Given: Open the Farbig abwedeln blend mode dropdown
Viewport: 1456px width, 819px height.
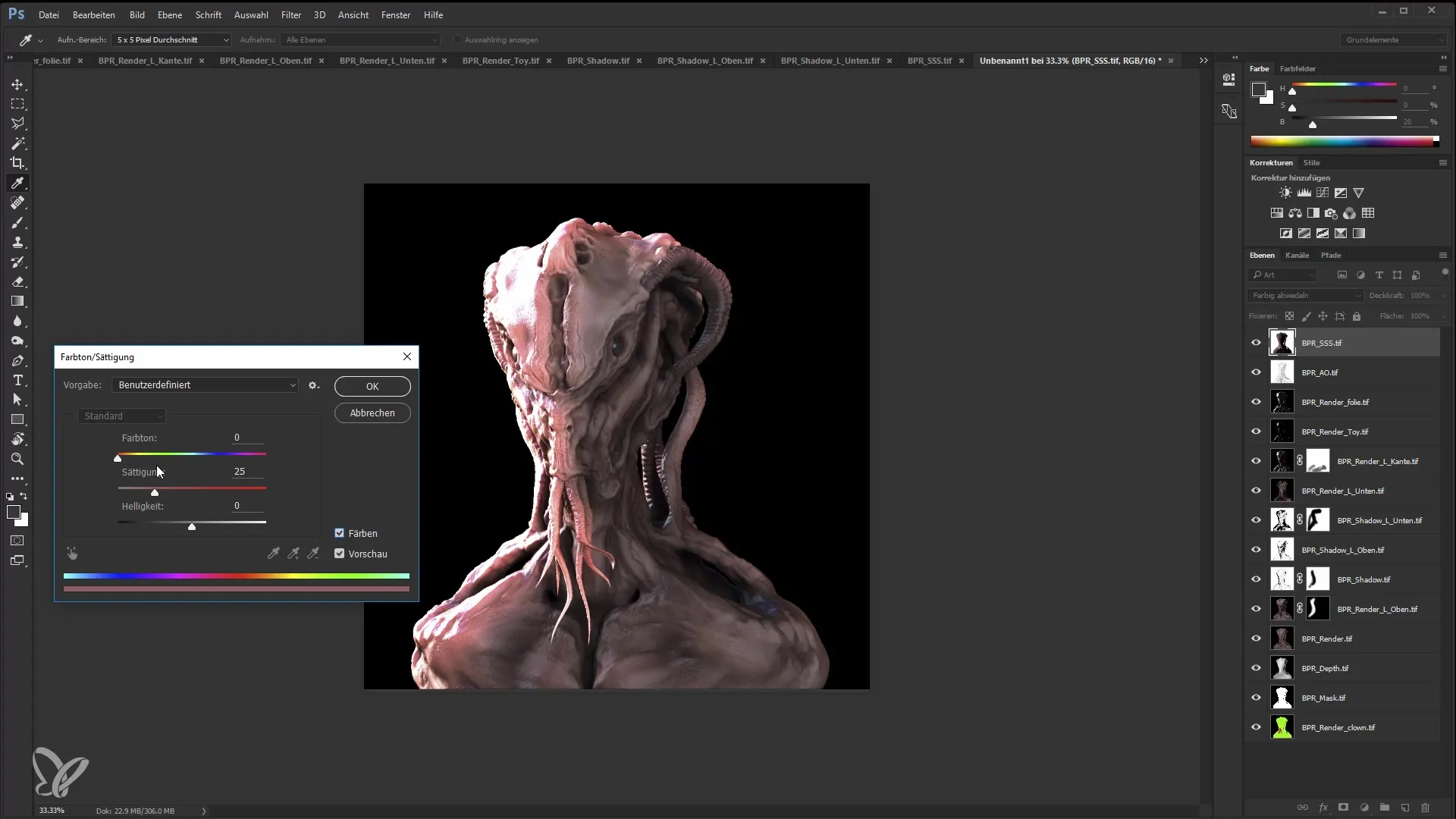Looking at the screenshot, I should point(1305,296).
